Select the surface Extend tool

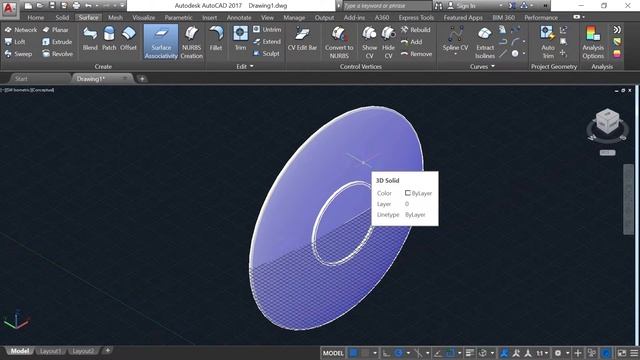[x=267, y=41]
